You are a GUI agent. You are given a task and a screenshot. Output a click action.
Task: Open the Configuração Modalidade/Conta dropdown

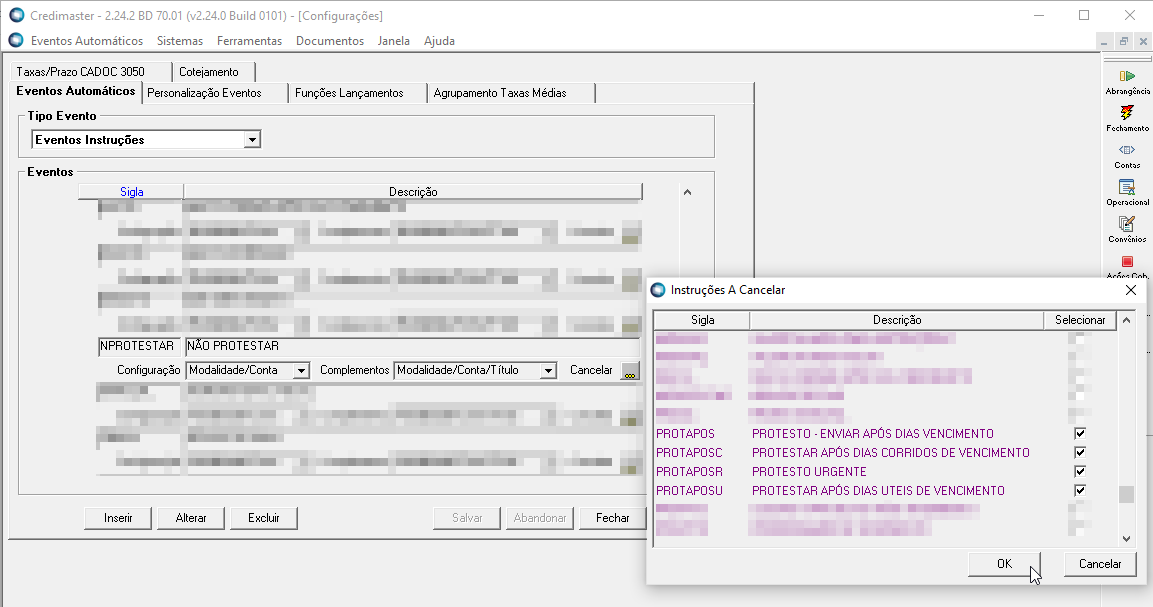(x=301, y=371)
